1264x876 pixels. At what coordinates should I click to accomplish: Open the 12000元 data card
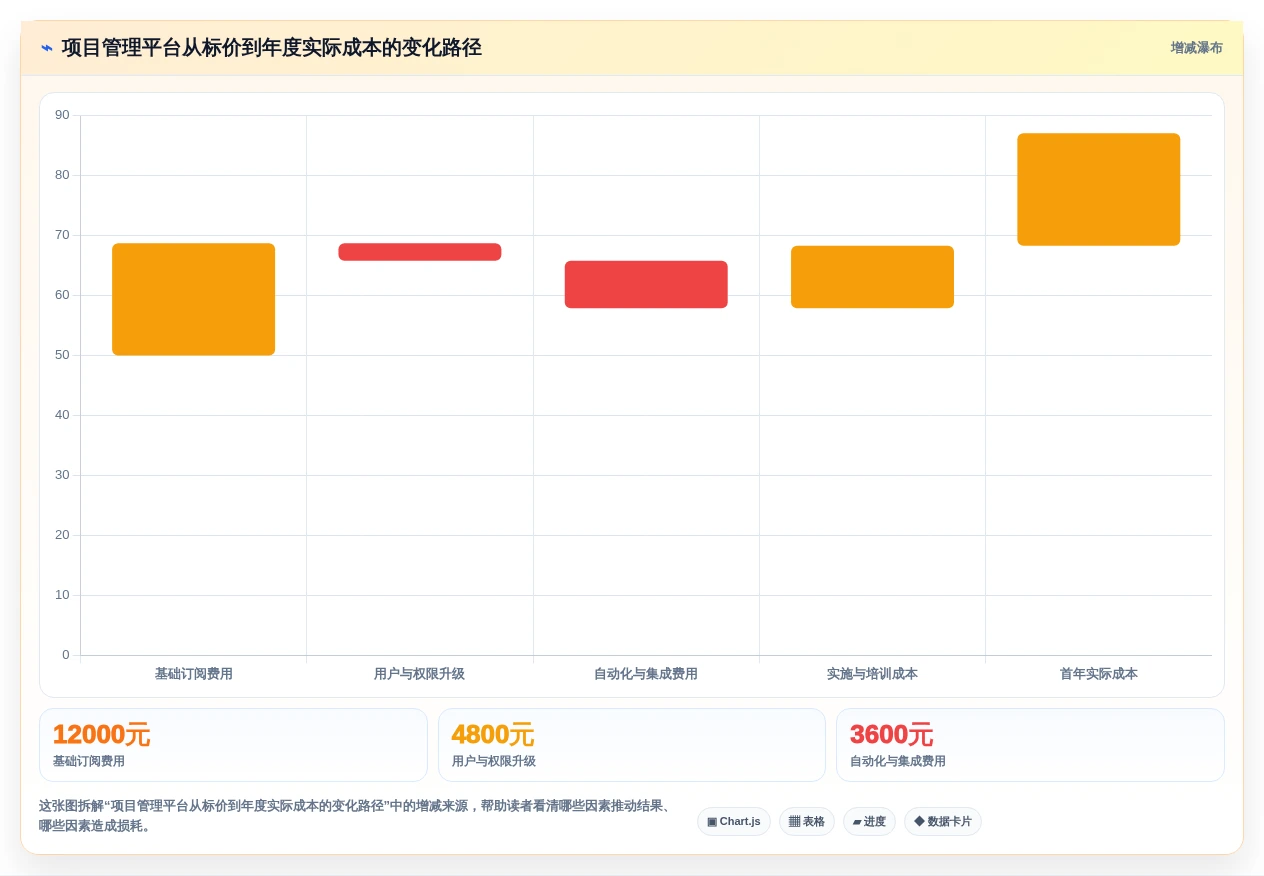point(233,745)
